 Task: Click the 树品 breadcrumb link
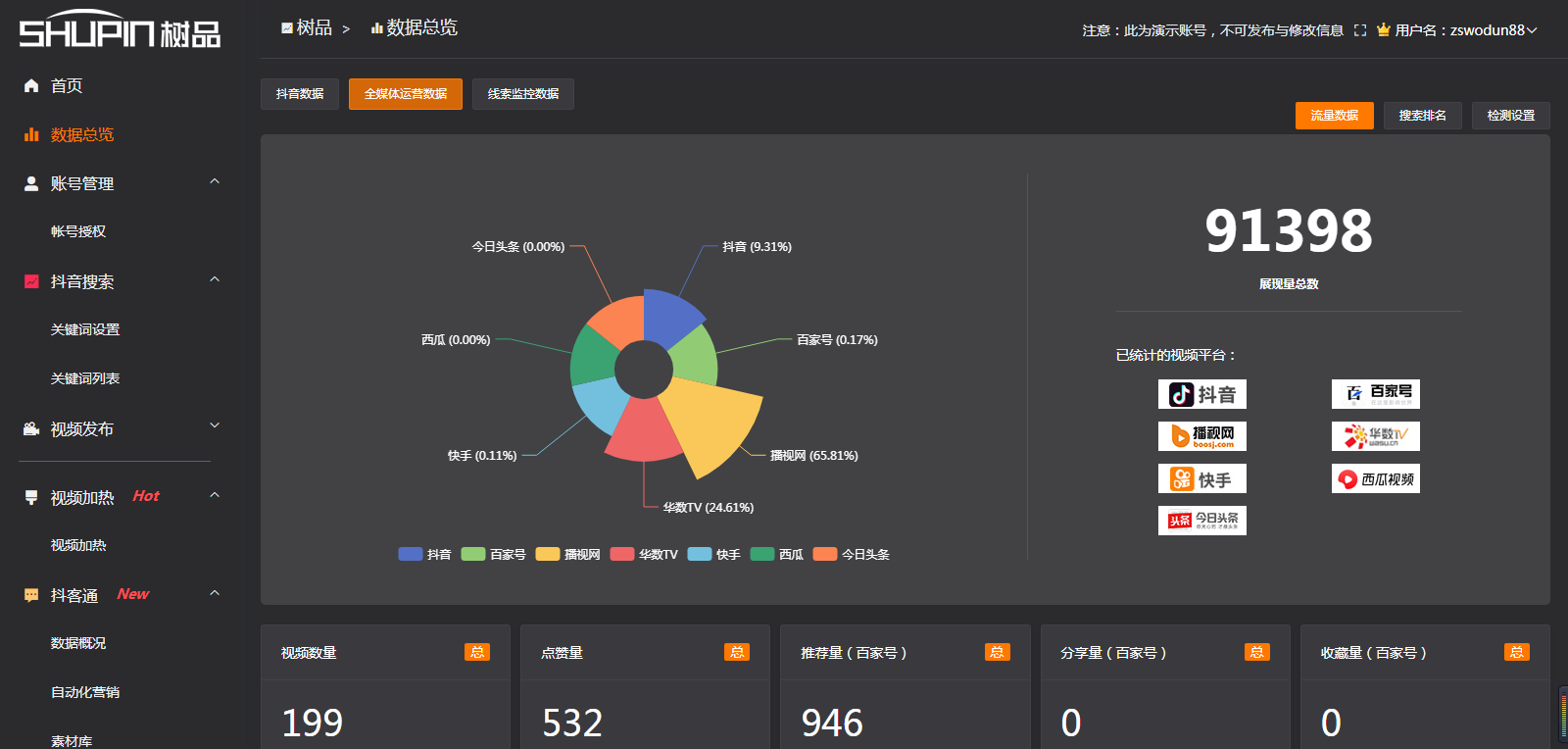315,27
